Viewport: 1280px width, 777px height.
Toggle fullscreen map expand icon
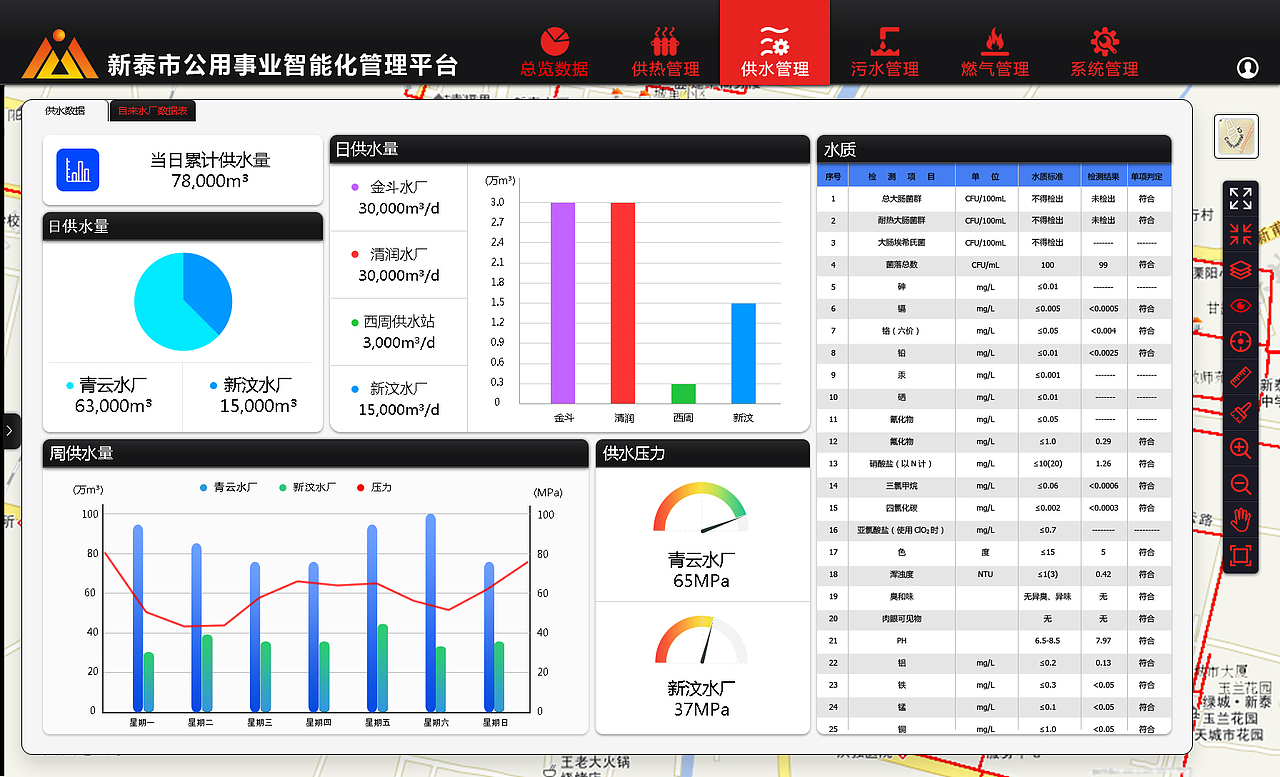tap(1240, 198)
